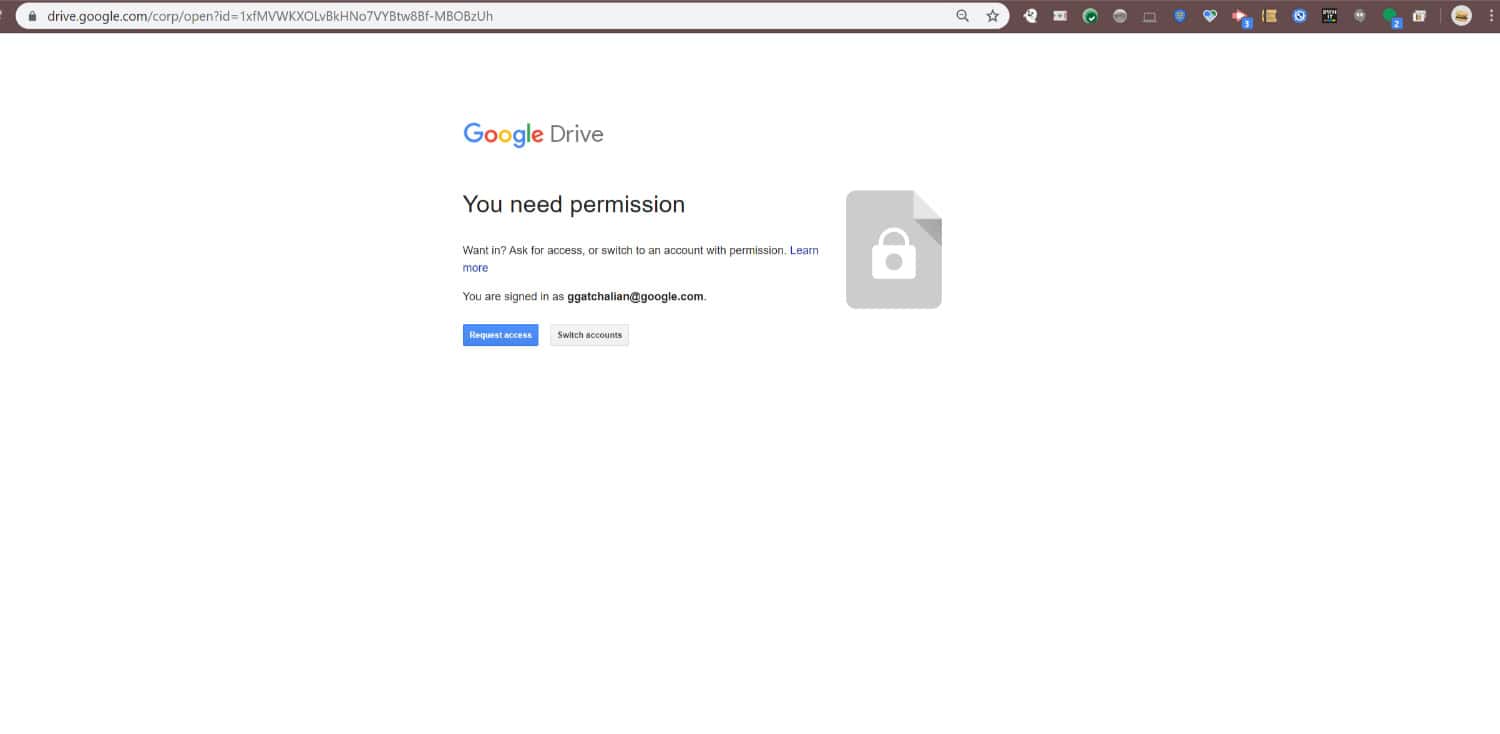Click the Google Drive logo
This screenshot has height=734, width=1500.
(533, 134)
